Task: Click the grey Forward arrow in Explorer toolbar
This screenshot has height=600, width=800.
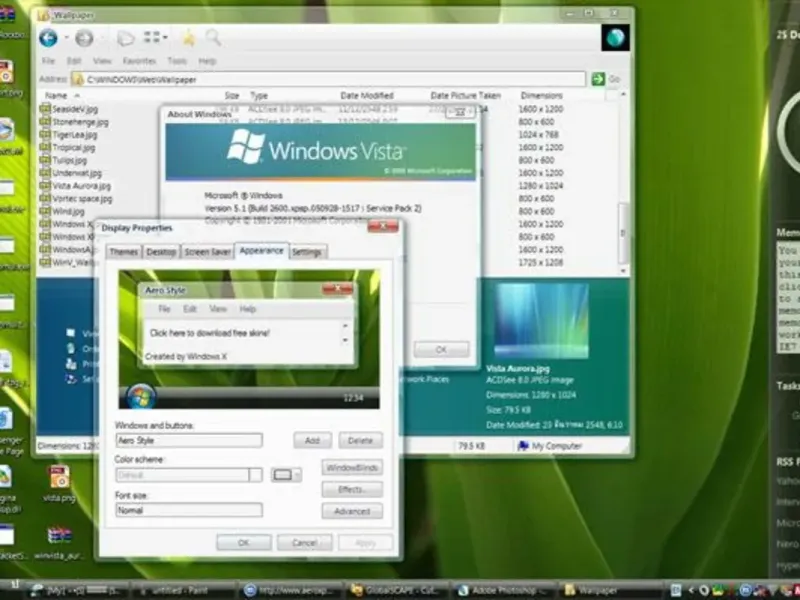Action: [84, 38]
